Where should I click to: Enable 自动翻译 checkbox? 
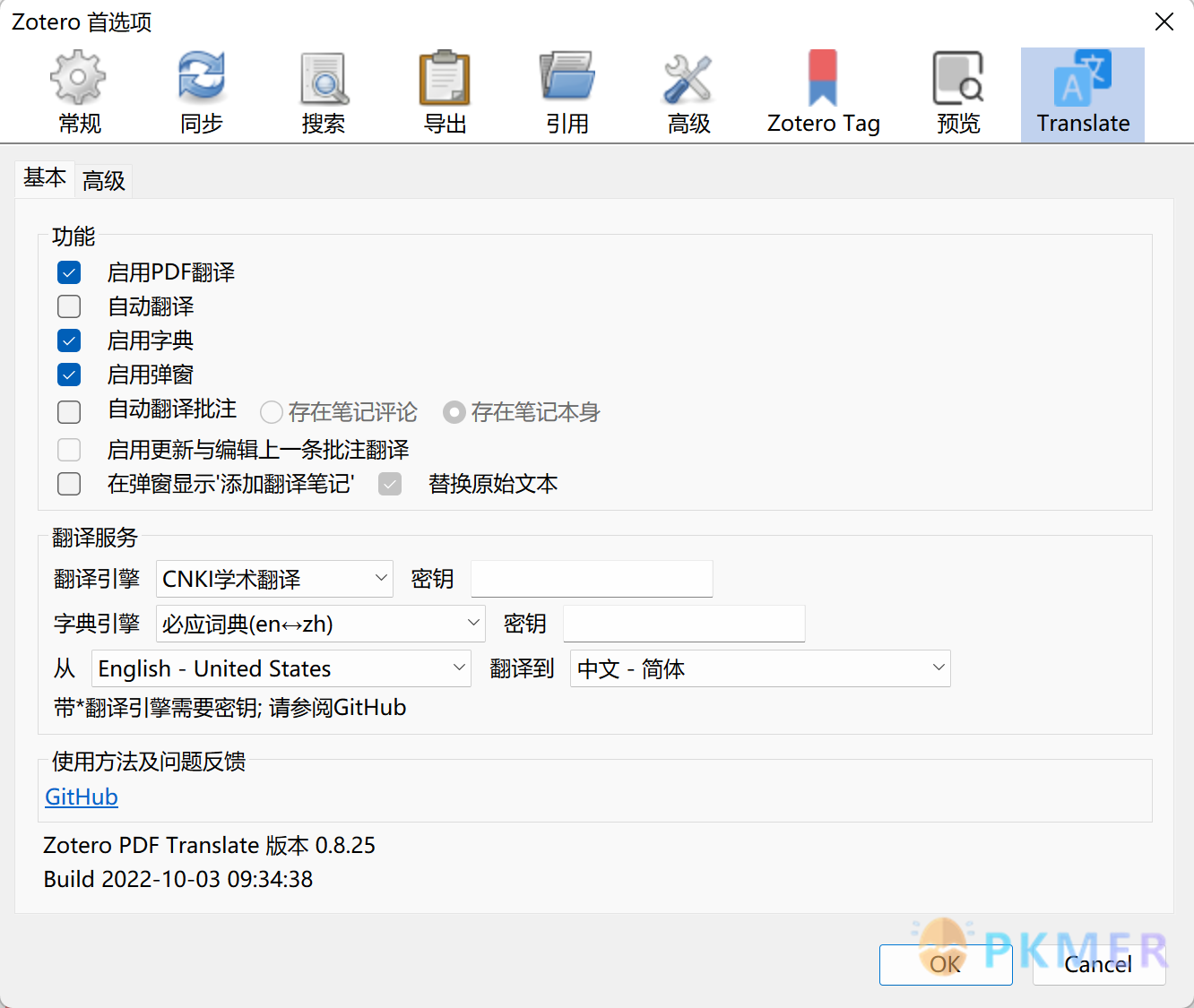coord(69,306)
